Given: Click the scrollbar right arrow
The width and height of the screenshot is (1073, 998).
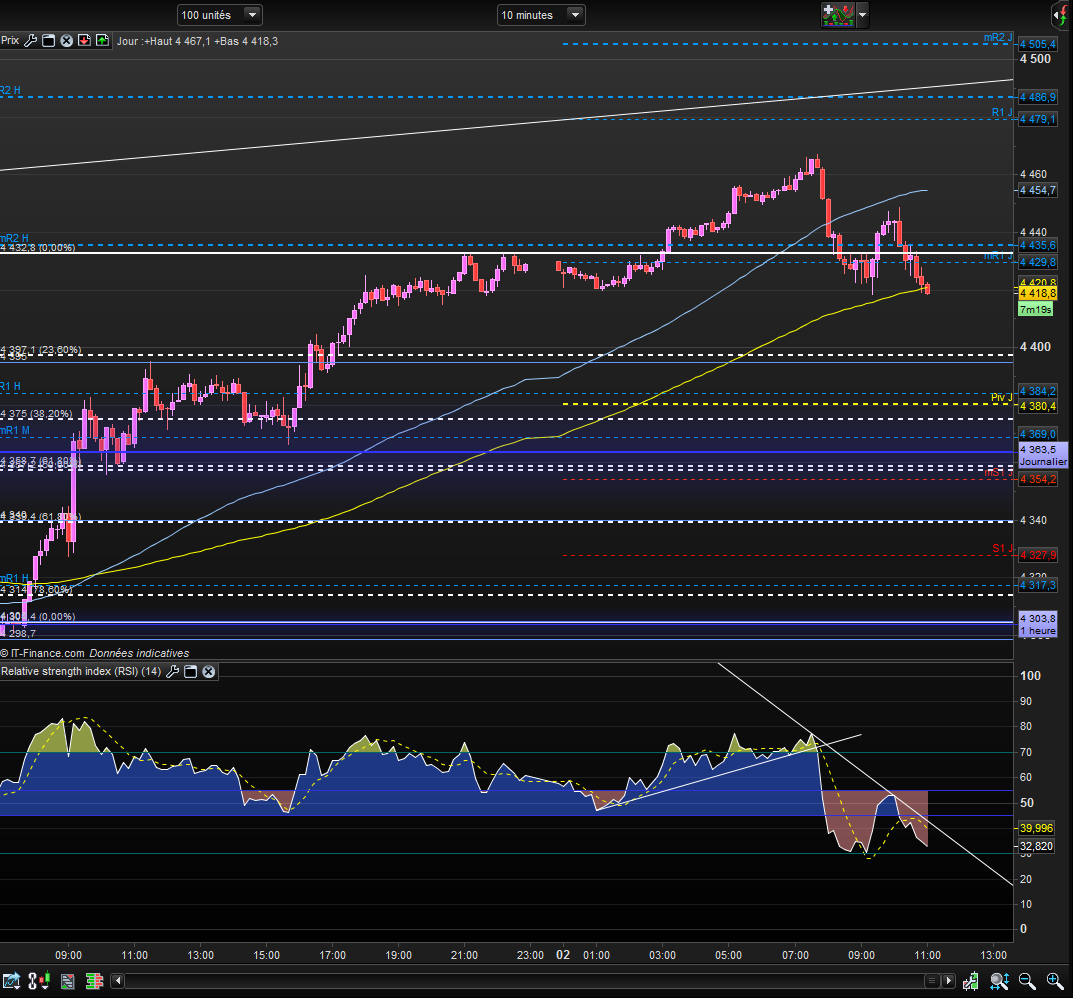Looking at the screenshot, I should point(949,981).
